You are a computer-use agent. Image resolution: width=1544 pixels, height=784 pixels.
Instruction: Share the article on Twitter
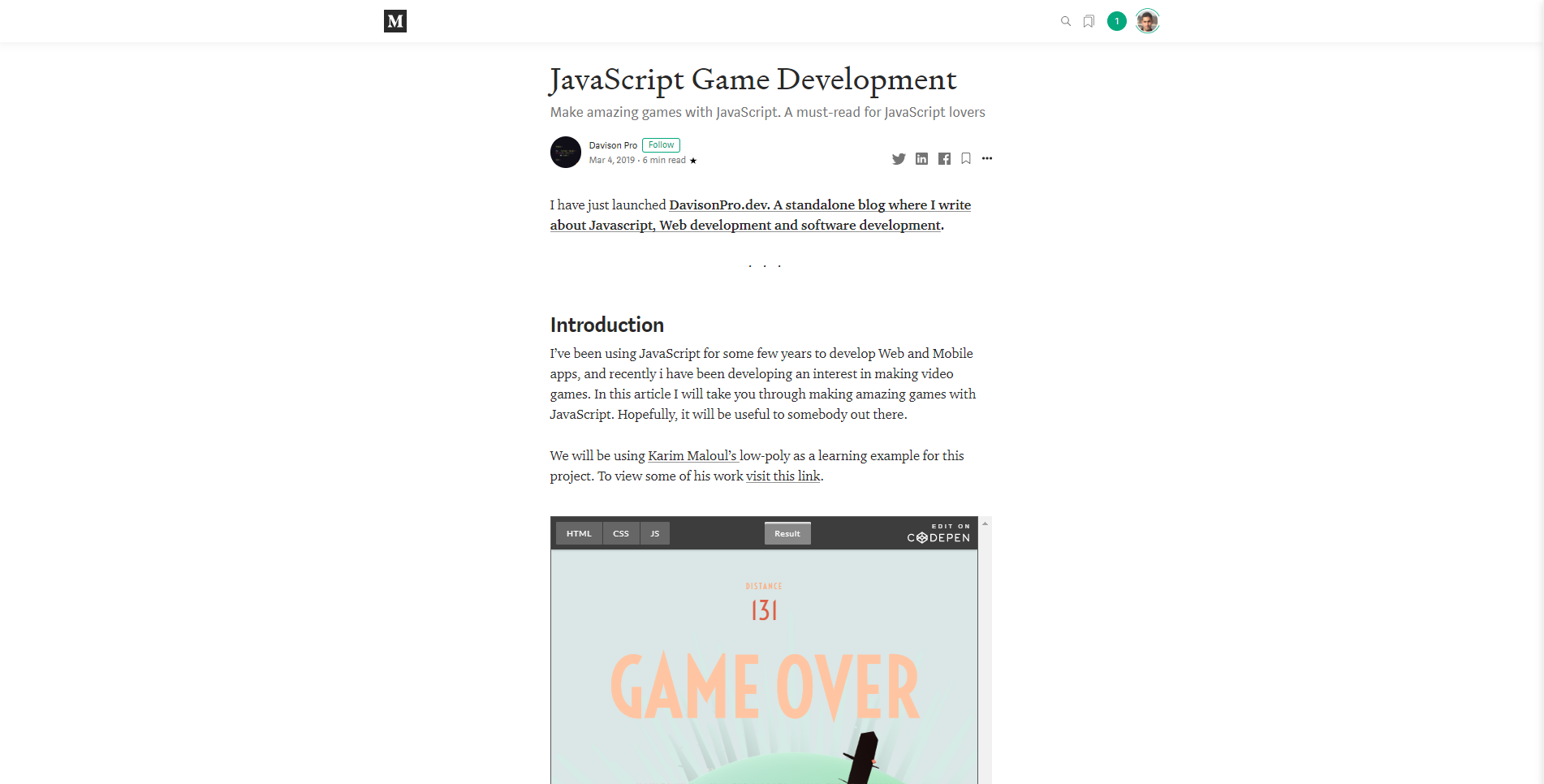tap(899, 159)
